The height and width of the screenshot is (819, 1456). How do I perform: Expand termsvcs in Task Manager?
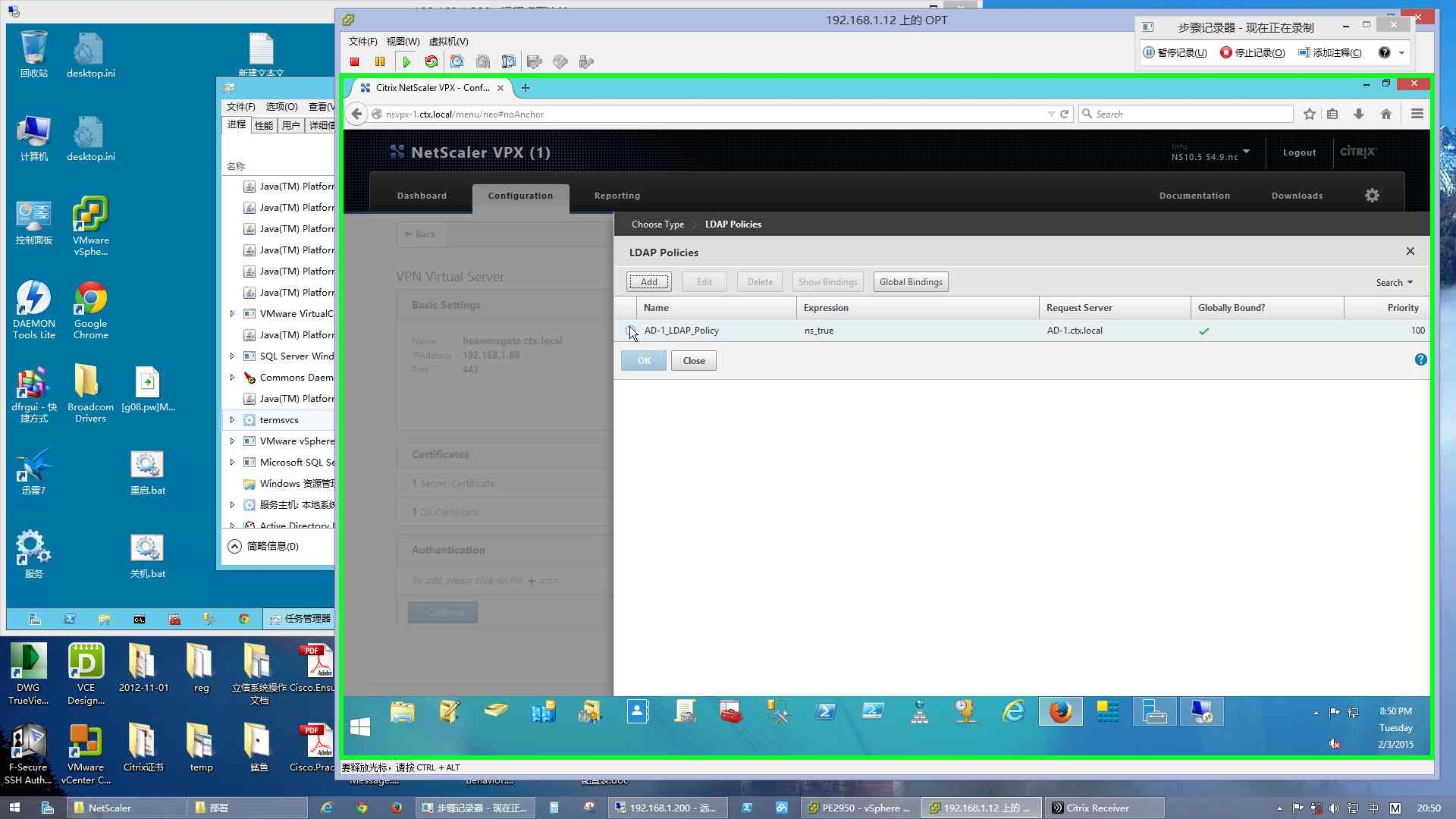coord(232,420)
